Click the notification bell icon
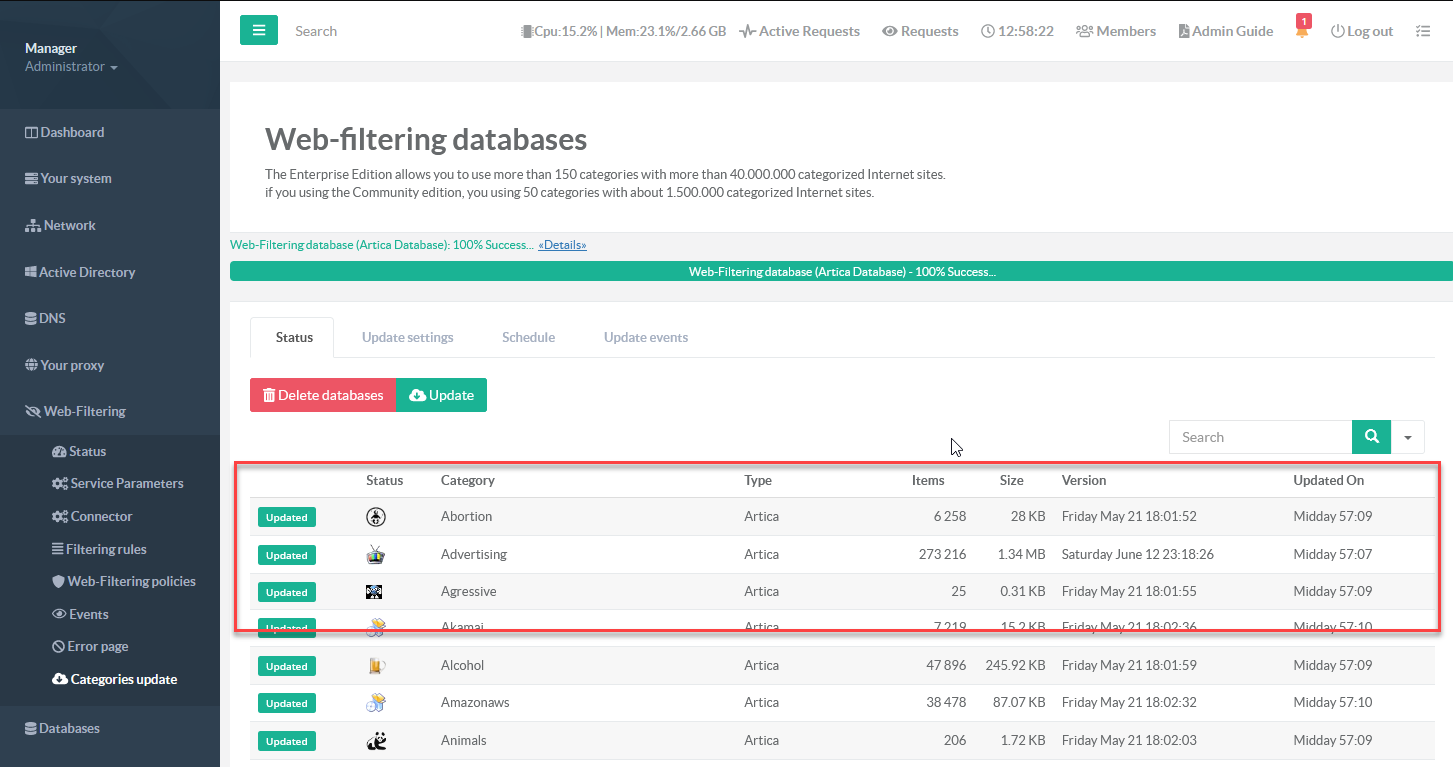Image resolution: width=1453 pixels, height=767 pixels. (x=1302, y=31)
